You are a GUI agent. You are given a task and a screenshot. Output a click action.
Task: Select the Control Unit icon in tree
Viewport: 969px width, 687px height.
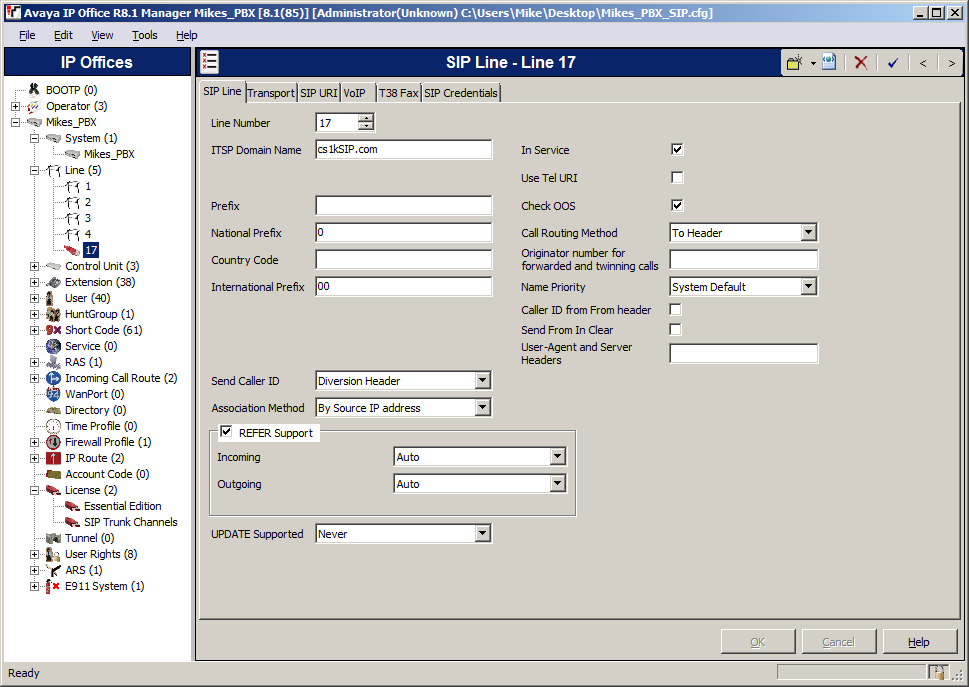click(54, 266)
